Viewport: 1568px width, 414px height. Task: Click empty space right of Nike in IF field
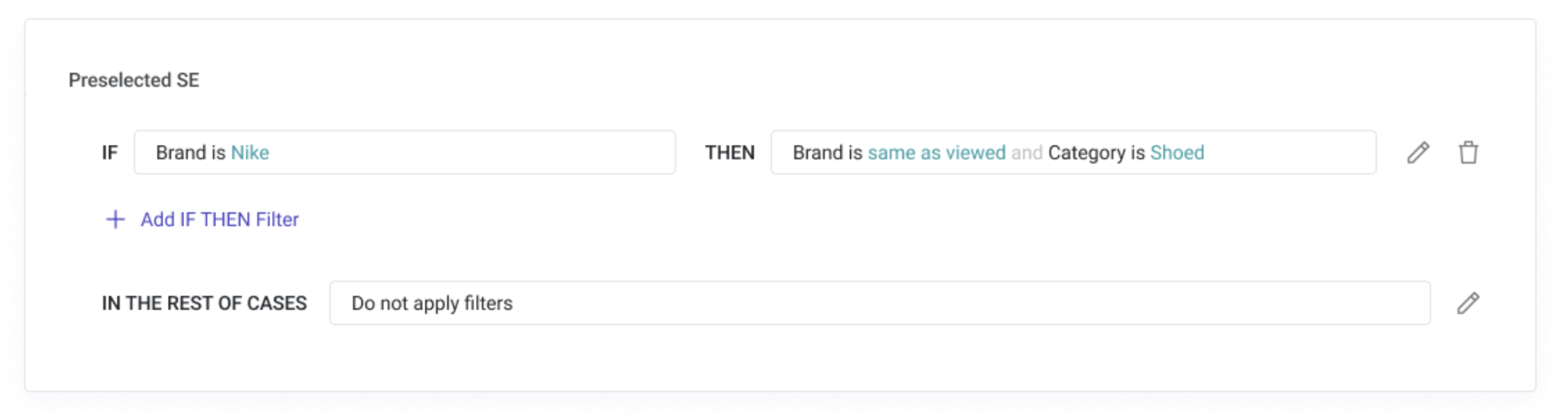(x=472, y=152)
